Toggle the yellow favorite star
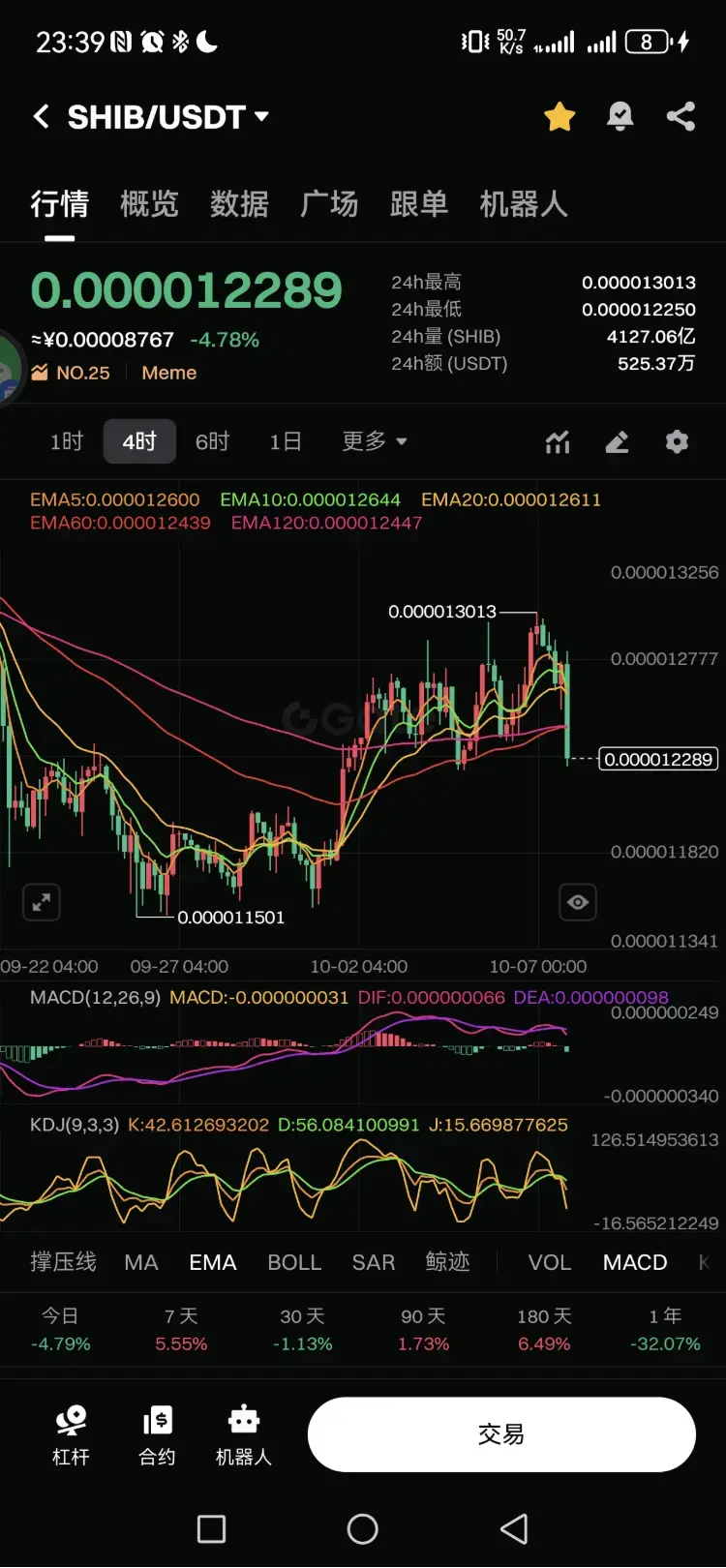Viewport: 726px width, 1568px height. (560, 117)
